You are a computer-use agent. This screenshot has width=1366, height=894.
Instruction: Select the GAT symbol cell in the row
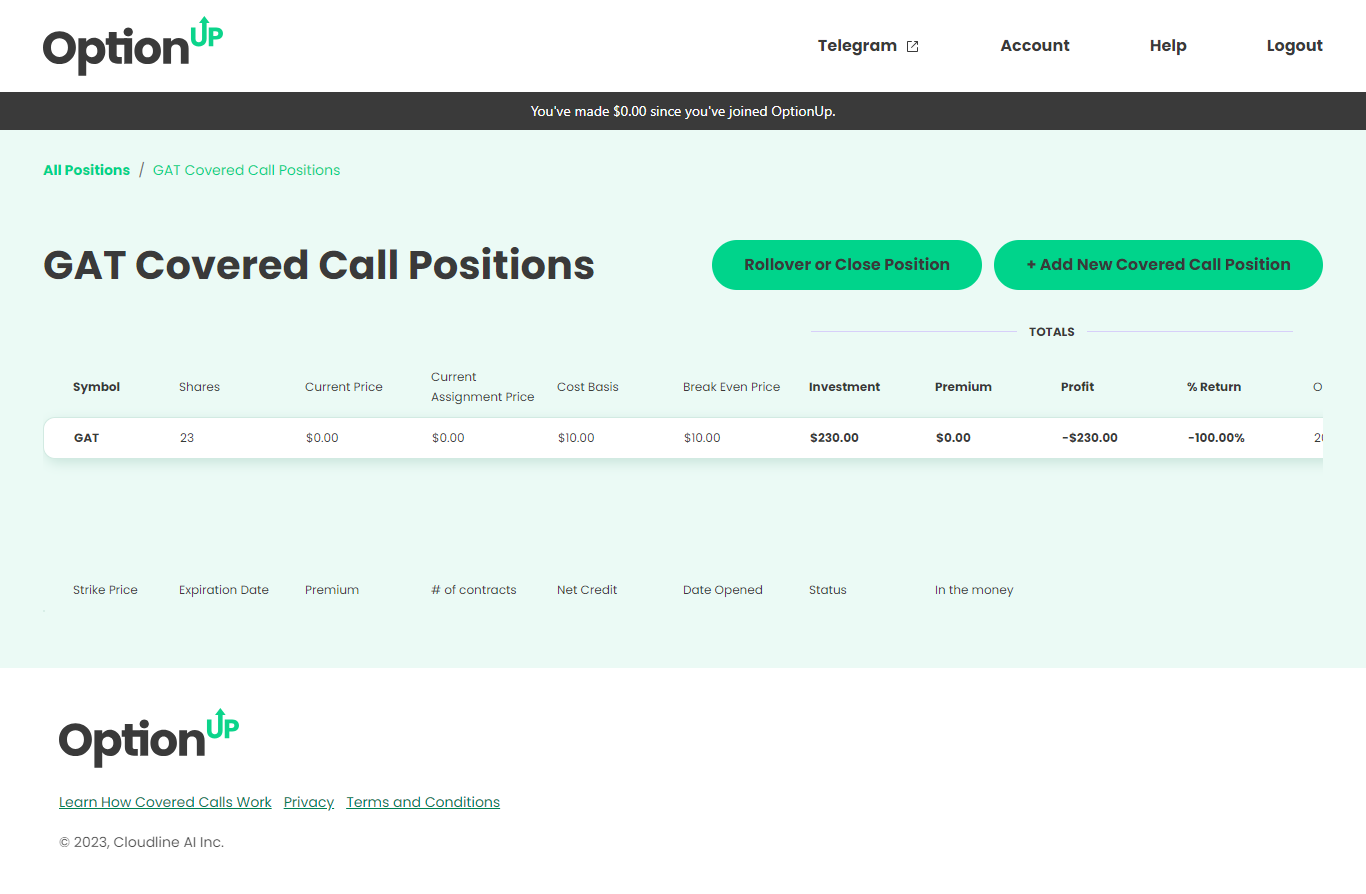pos(86,438)
